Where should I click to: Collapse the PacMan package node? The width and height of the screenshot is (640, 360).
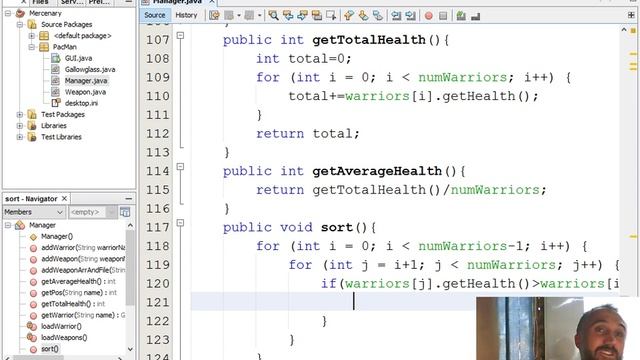(31, 47)
